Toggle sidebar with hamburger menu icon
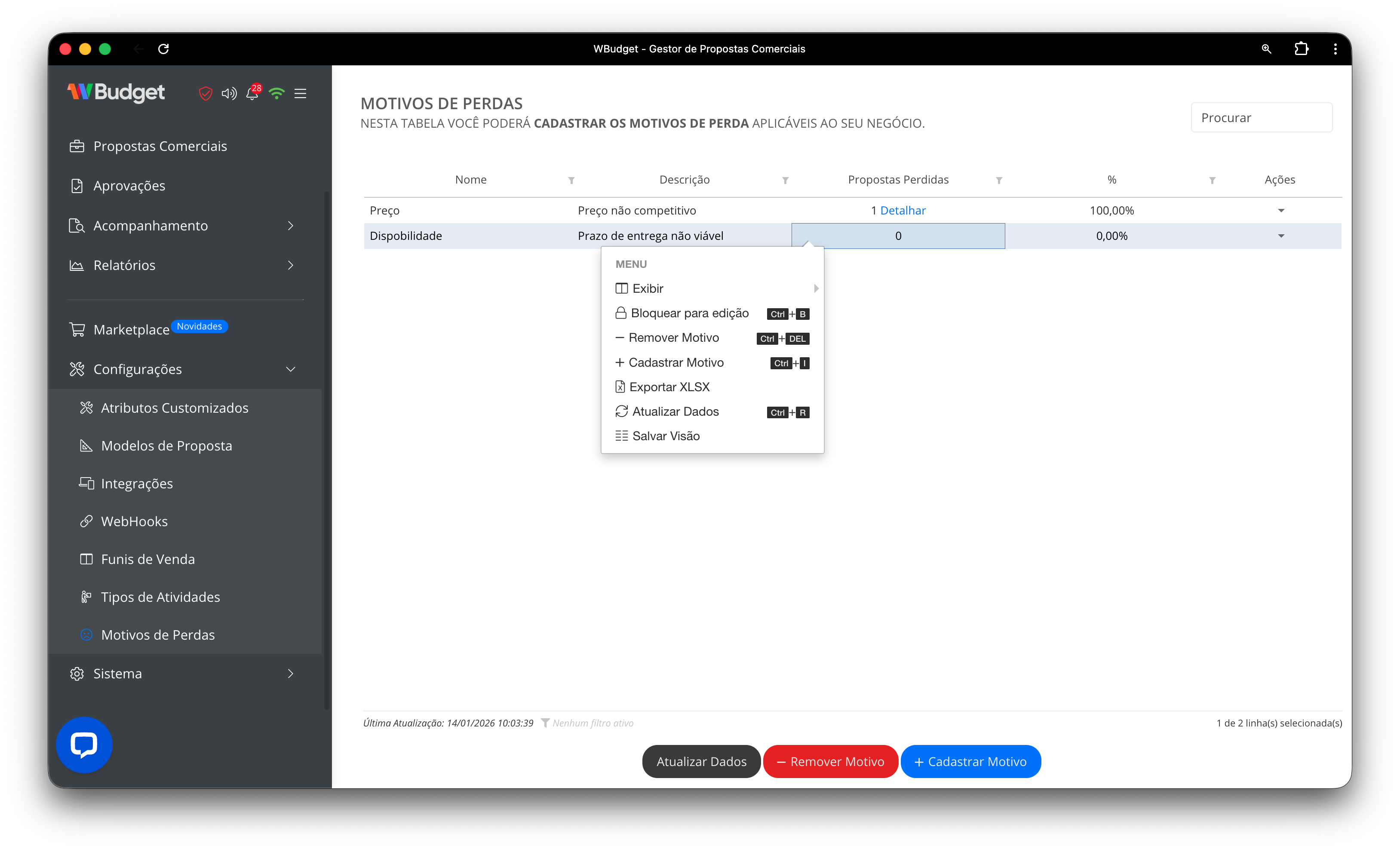The height and width of the screenshot is (852, 1400). (x=301, y=93)
